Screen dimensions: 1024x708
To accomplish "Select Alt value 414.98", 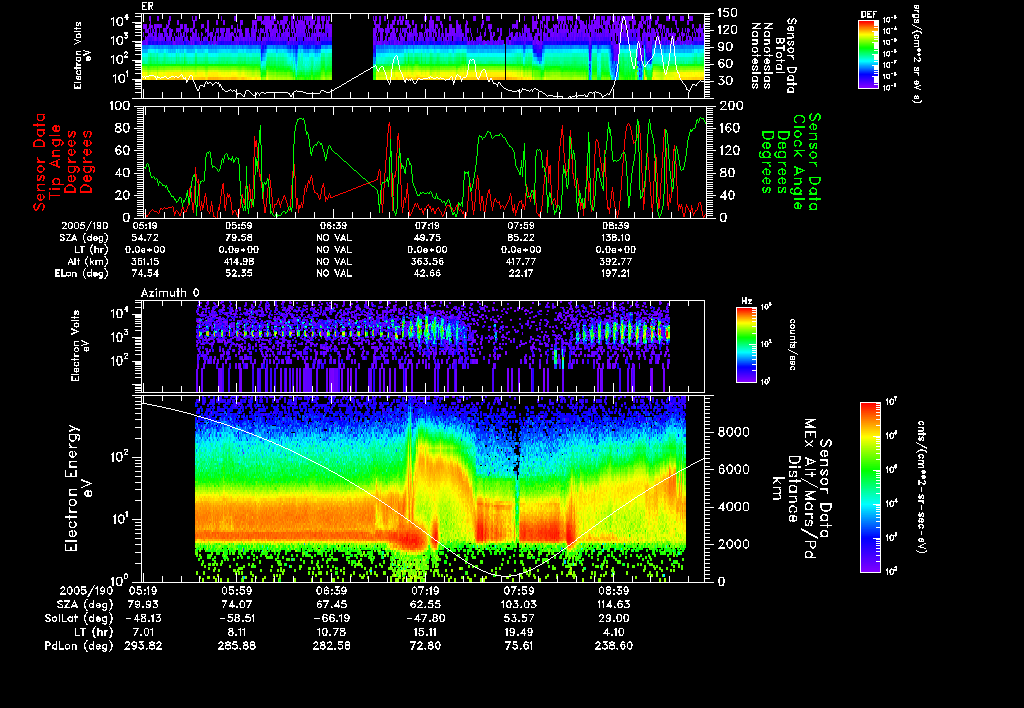I will click(238, 261).
